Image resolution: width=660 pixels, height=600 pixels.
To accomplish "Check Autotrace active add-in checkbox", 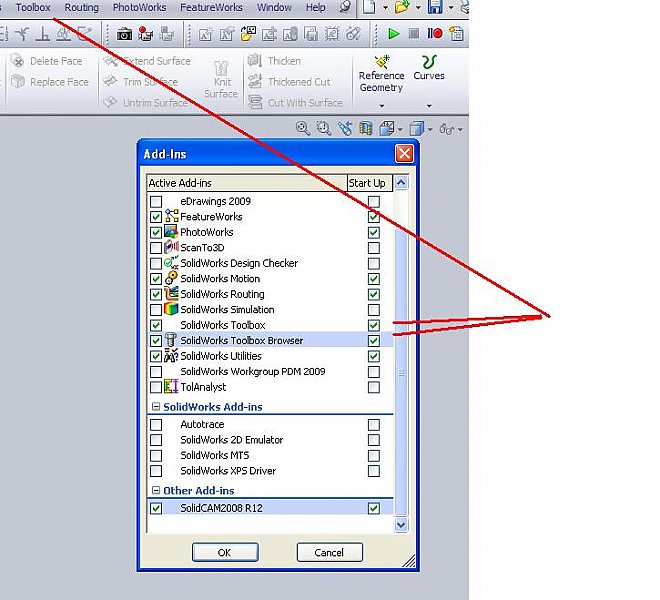I will pos(156,424).
